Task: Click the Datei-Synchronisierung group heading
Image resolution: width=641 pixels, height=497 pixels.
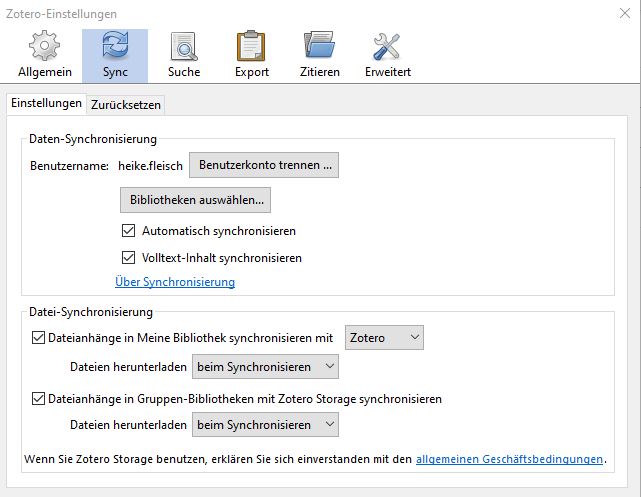Action: (x=91, y=312)
